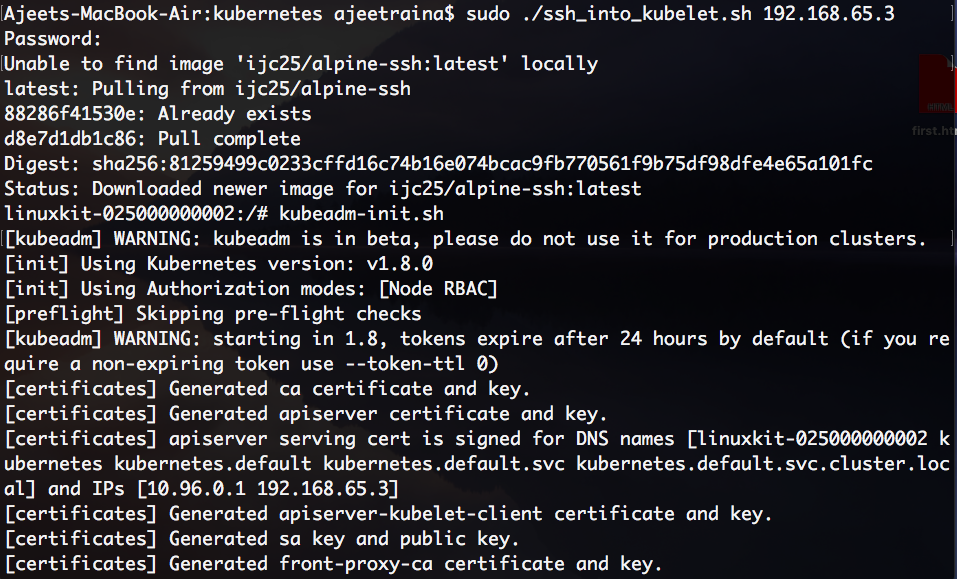The width and height of the screenshot is (957, 579).
Task: Click the sha256 digest hash string
Action: 482,164
